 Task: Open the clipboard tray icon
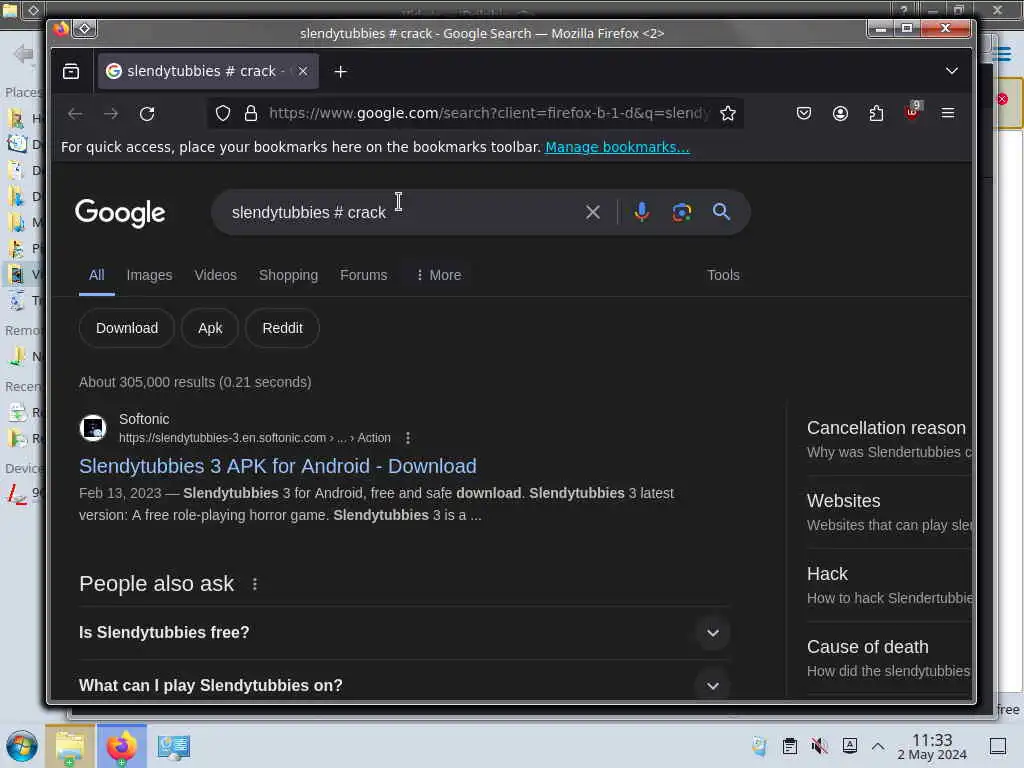coord(790,746)
